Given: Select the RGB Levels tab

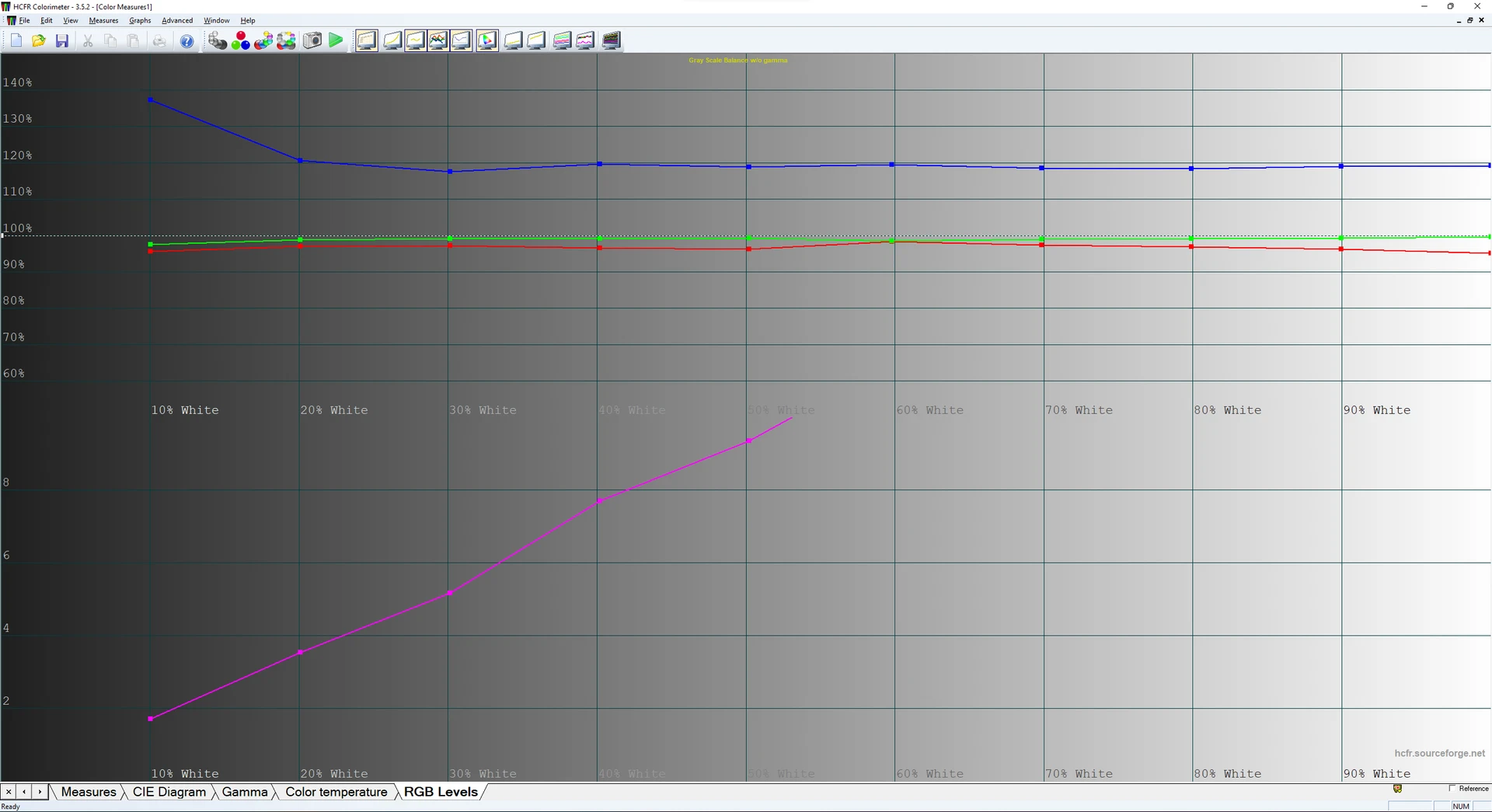Looking at the screenshot, I should tap(441, 792).
